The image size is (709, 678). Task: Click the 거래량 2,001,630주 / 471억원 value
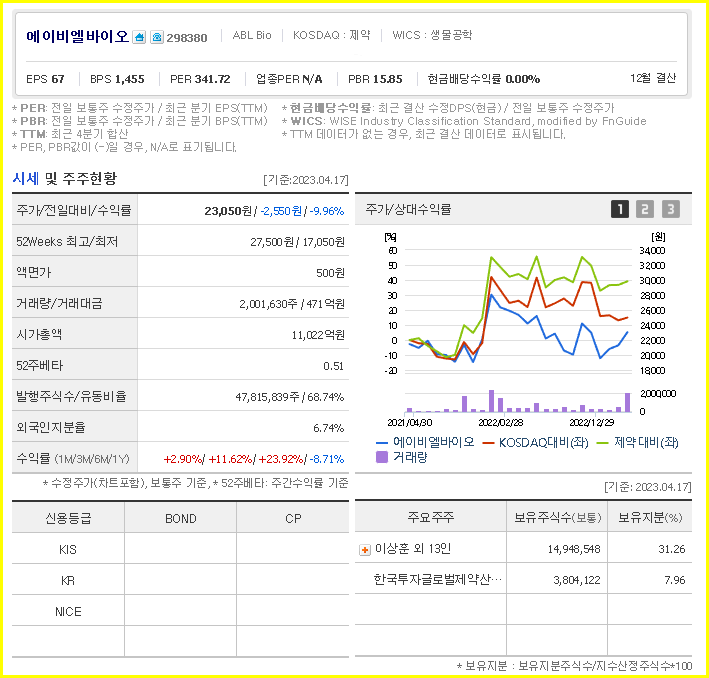(292, 303)
